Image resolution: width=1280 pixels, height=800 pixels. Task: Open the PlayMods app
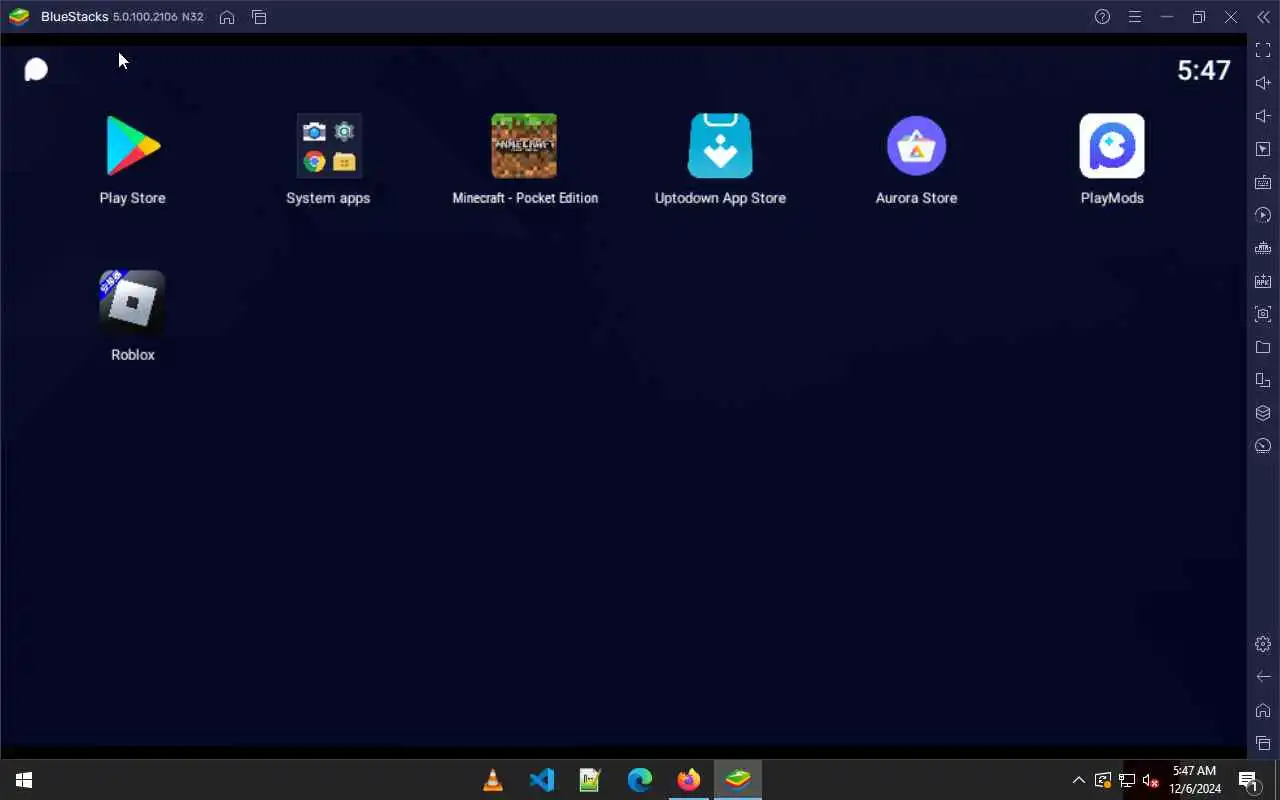(1112, 146)
